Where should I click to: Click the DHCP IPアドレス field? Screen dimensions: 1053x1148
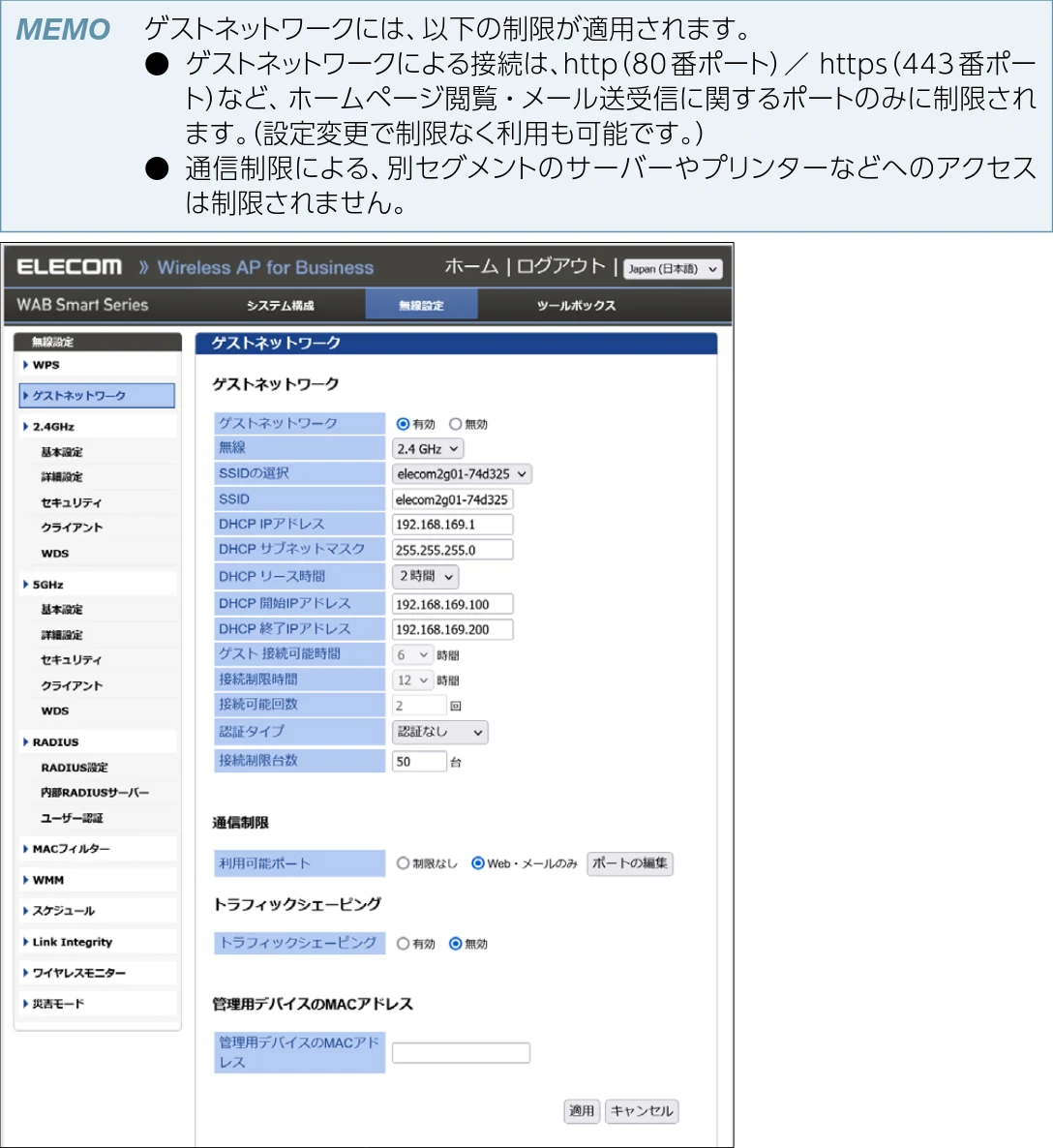[452, 525]
